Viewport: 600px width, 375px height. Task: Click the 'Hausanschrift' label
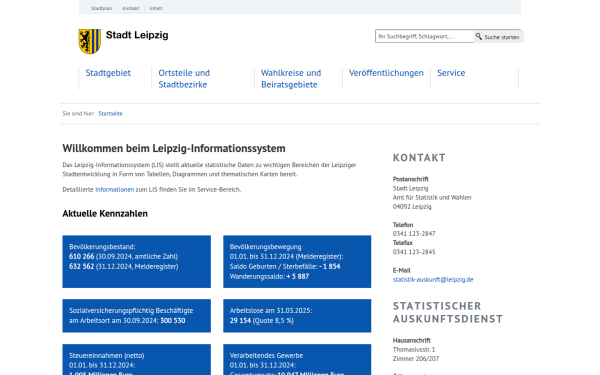click(x=411, y=340)
